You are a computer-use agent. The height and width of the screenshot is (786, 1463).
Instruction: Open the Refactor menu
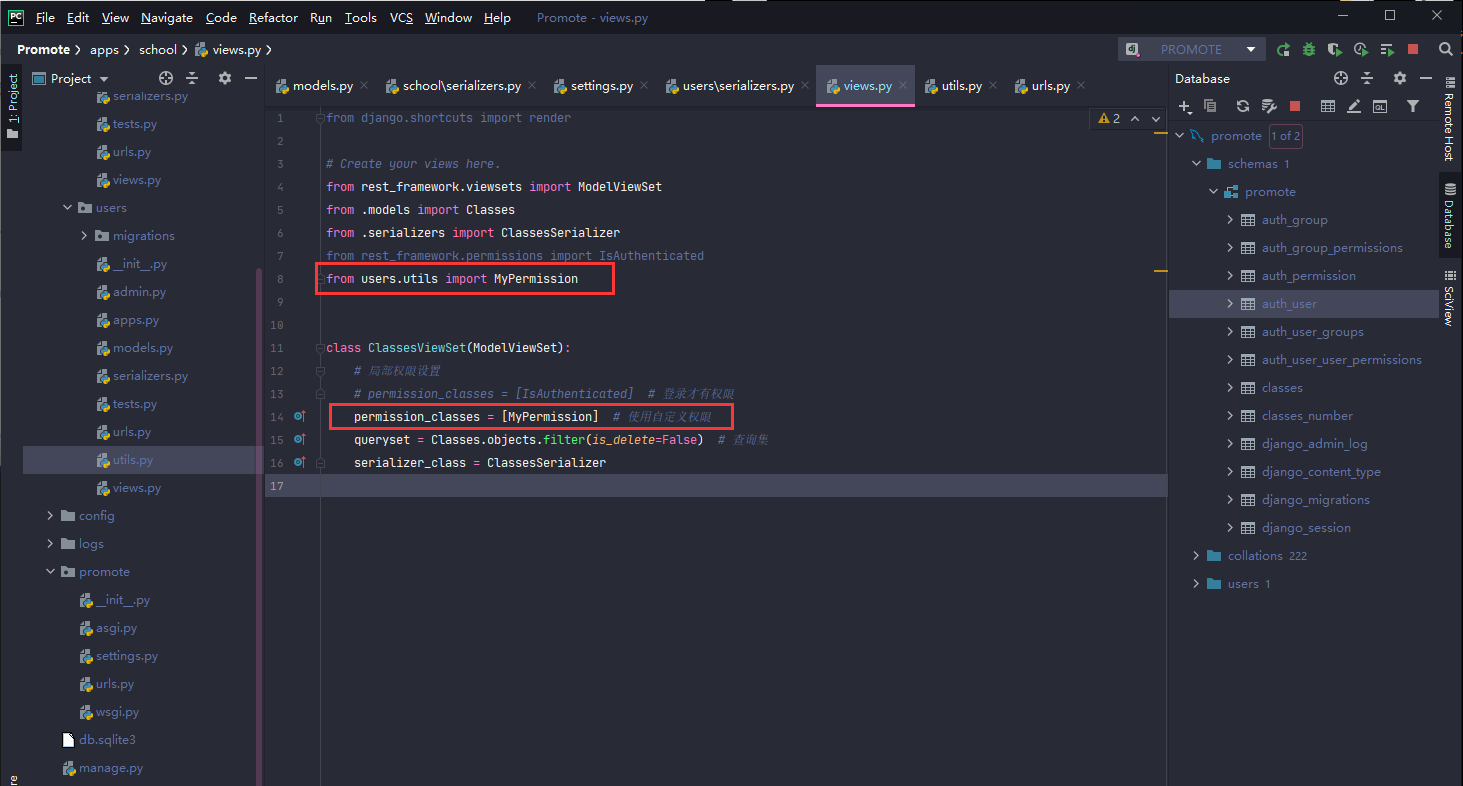pyautogui.click(x=274, y=17)
